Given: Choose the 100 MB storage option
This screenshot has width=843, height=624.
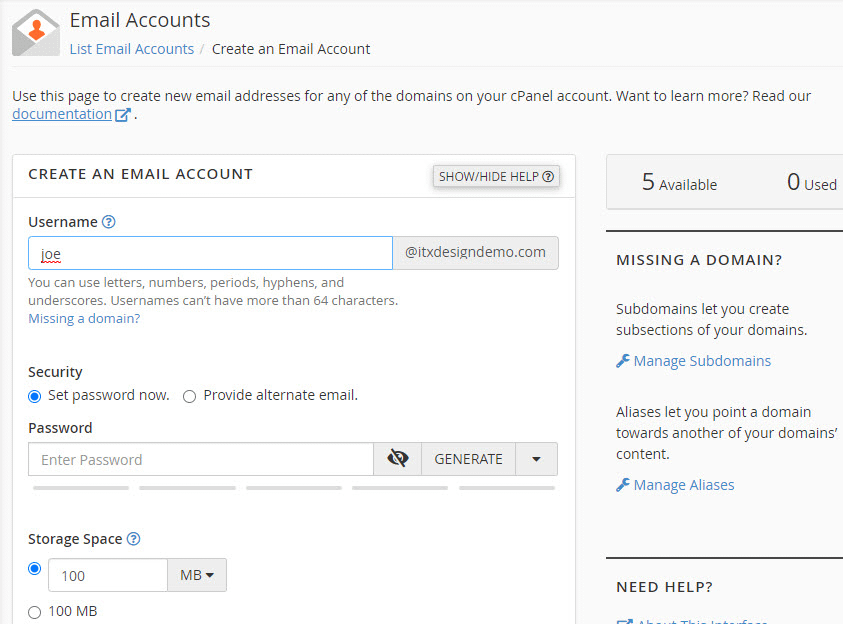Looking at the screenshot, I should [34, 611].
